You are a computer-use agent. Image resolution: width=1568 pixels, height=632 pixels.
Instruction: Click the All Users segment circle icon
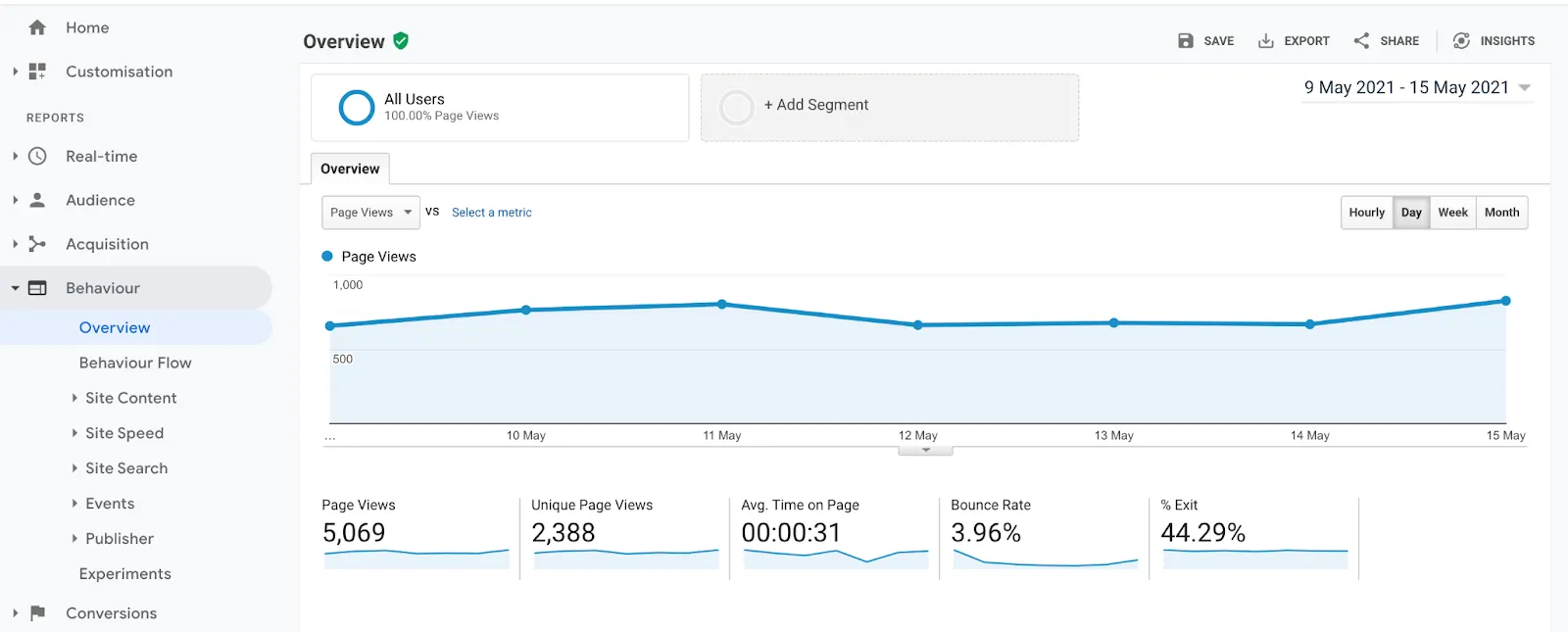point(357,108)
